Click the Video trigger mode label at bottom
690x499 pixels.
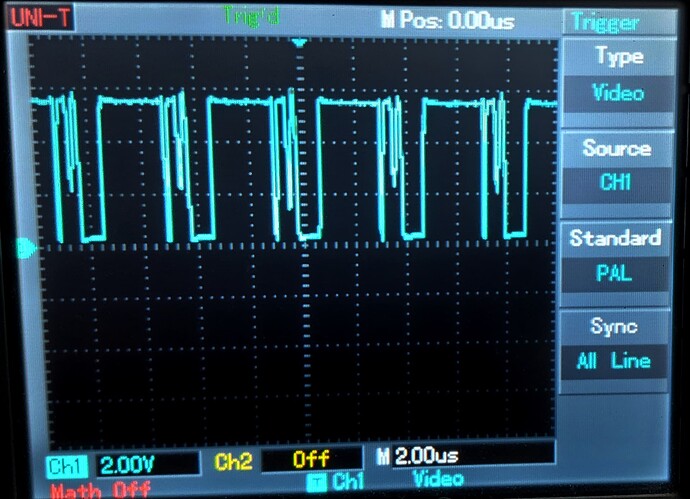(438, 479)
